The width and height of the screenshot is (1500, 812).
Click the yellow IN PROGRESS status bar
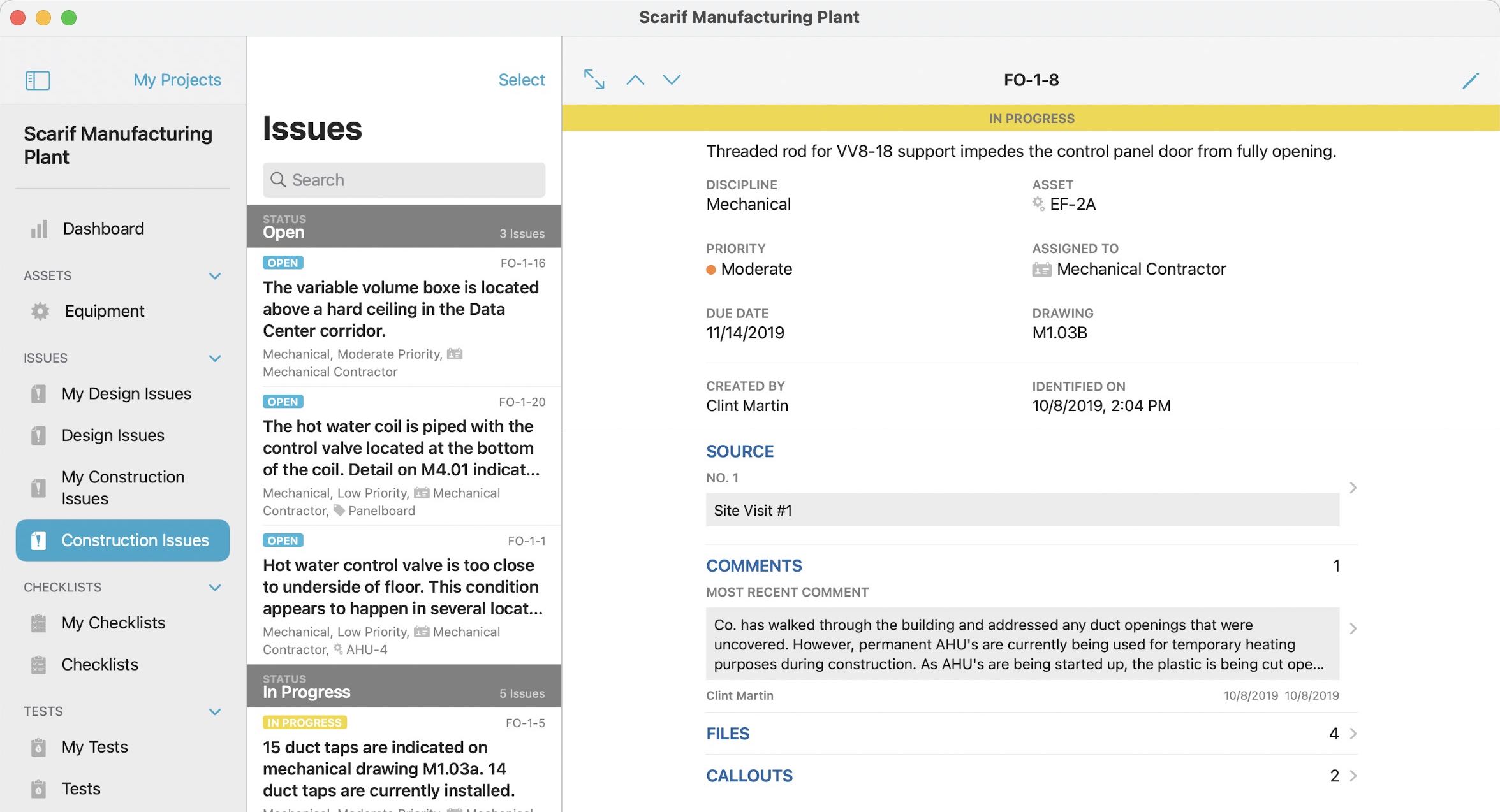pos(1031,119)
